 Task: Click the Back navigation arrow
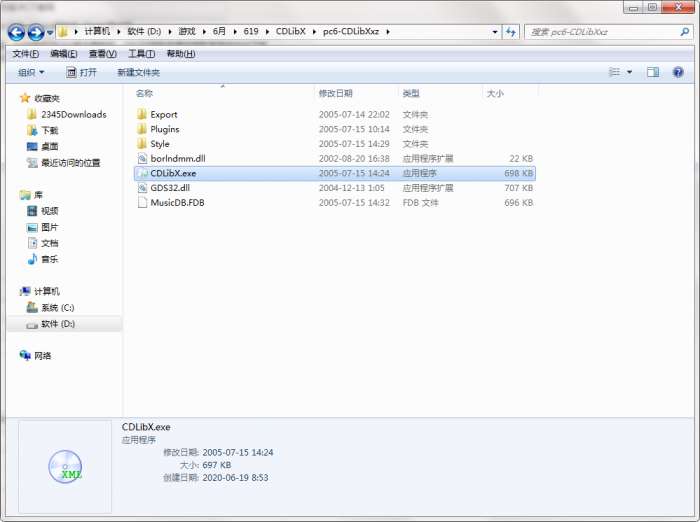pos(17,32)
